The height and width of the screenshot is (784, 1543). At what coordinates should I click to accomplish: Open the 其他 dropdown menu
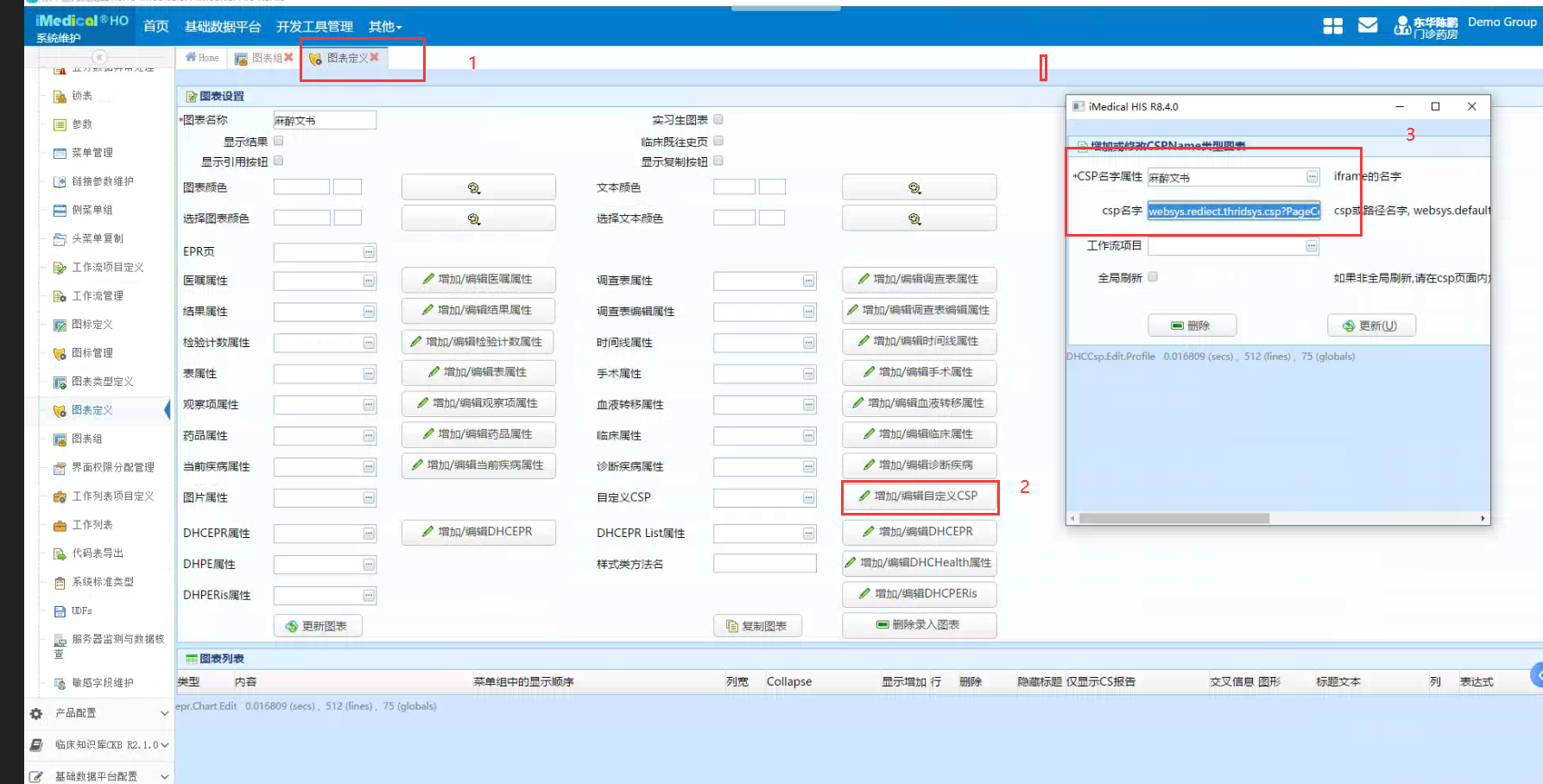tap(385, 27)
